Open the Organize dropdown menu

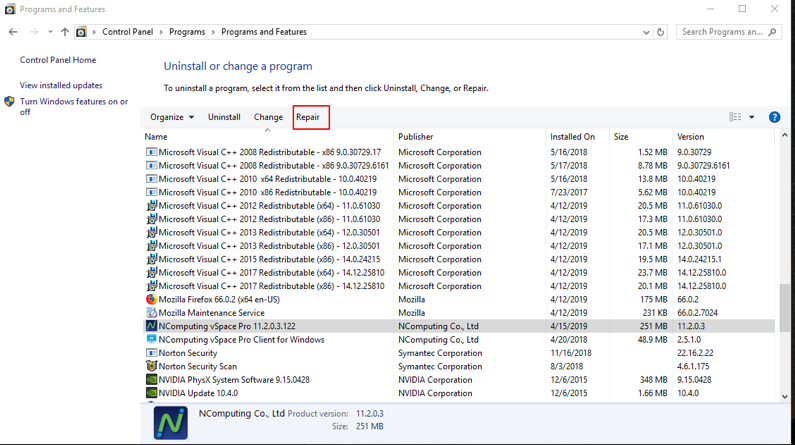pos(172,117)
